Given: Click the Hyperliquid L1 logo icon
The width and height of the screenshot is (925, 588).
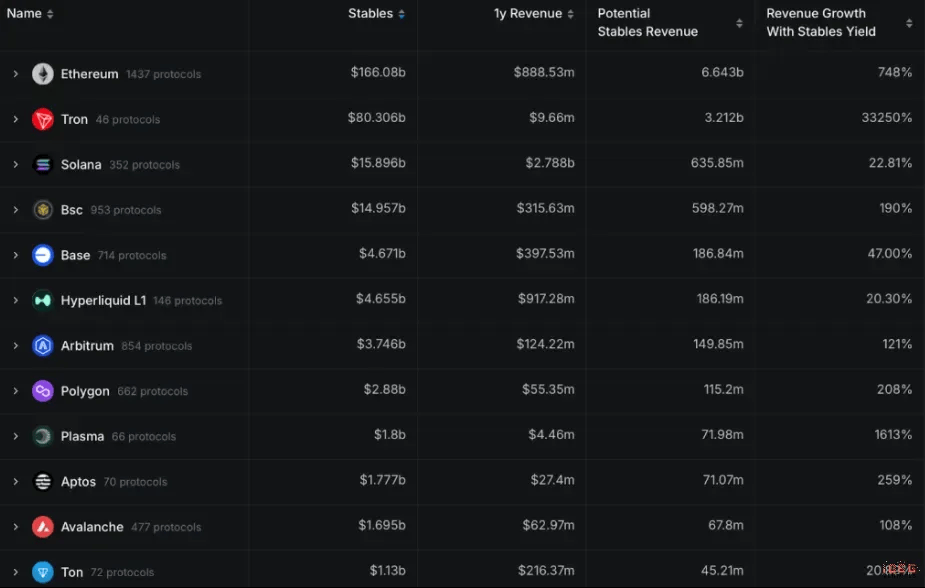Looking at the screenshot, I should [42, 300].
